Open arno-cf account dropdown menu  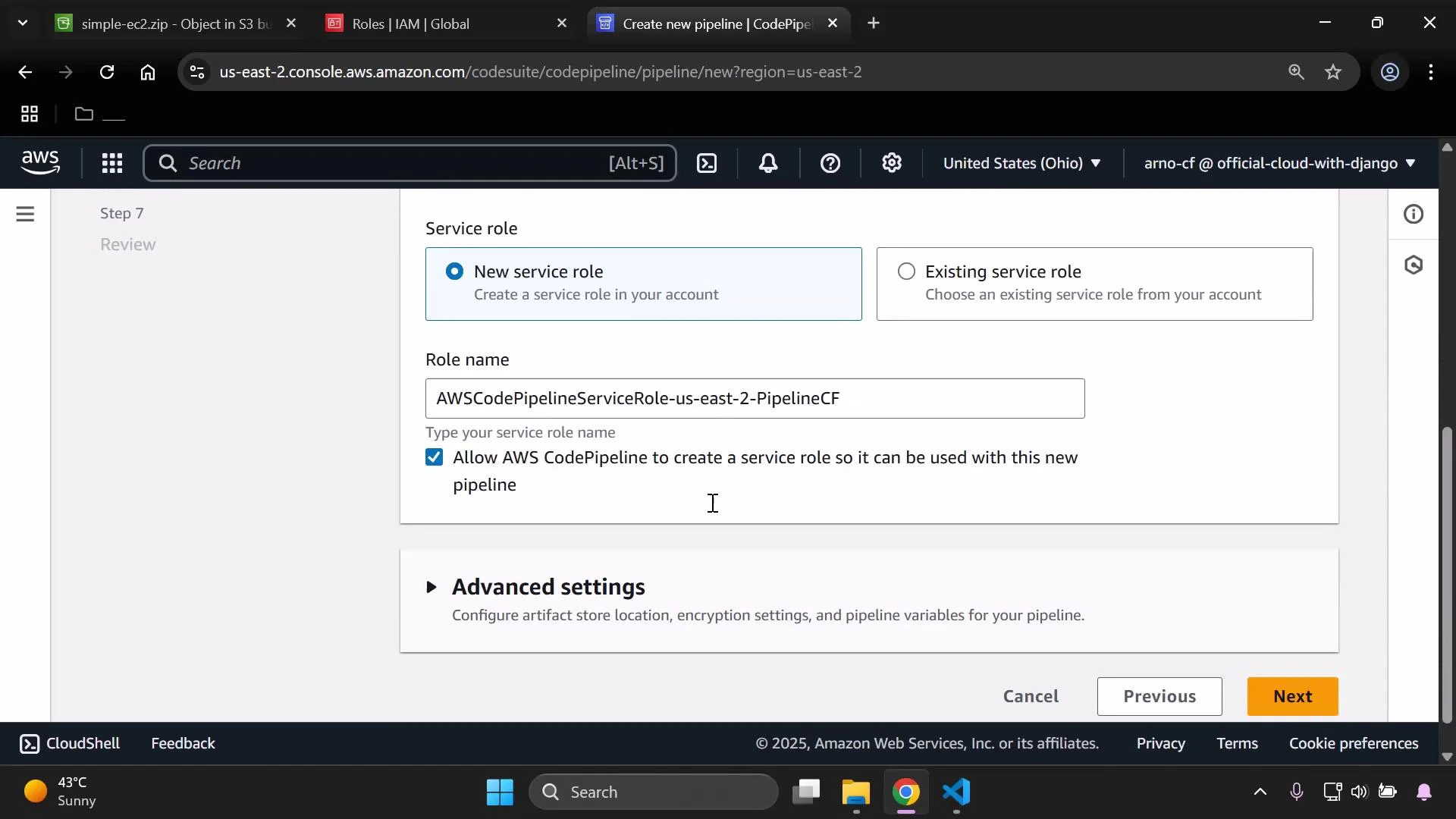coord(1279,163)
